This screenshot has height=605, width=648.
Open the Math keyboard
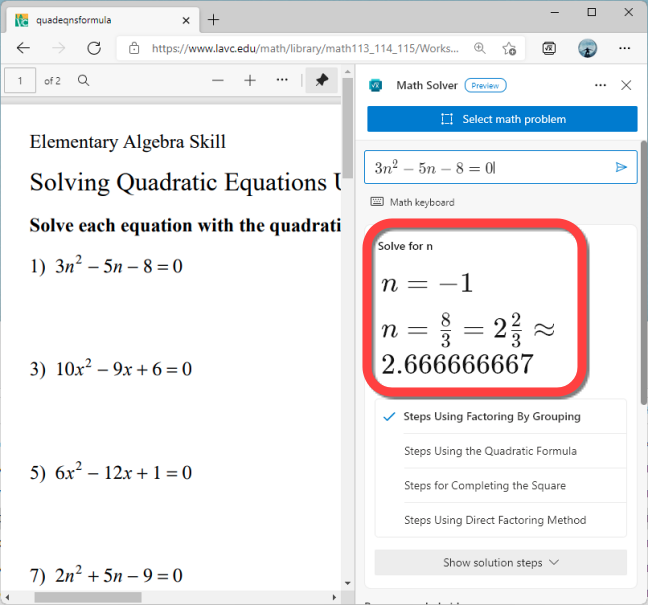pos(412,202)
